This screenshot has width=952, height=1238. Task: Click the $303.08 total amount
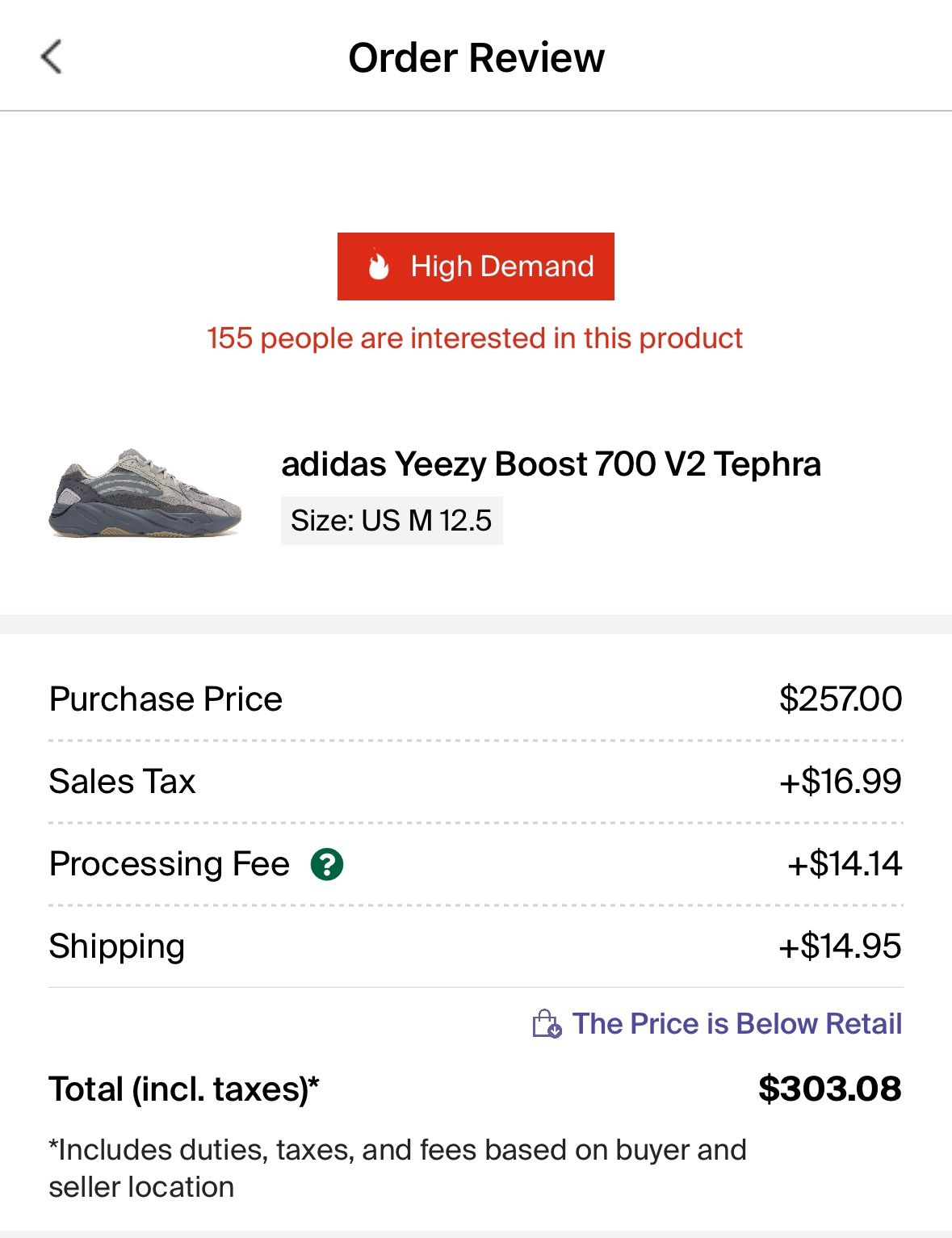[829, 1089]
